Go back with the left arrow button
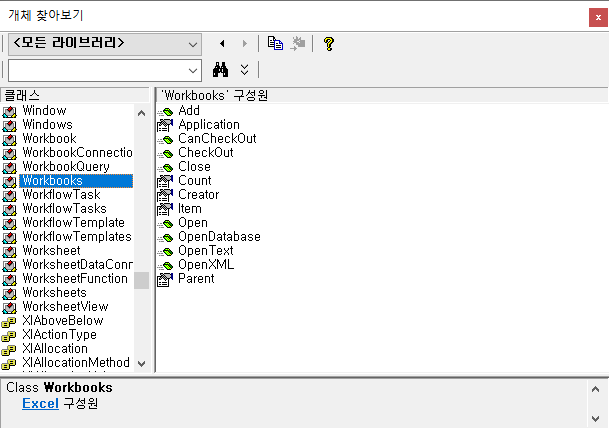 (x=222, y=43)
